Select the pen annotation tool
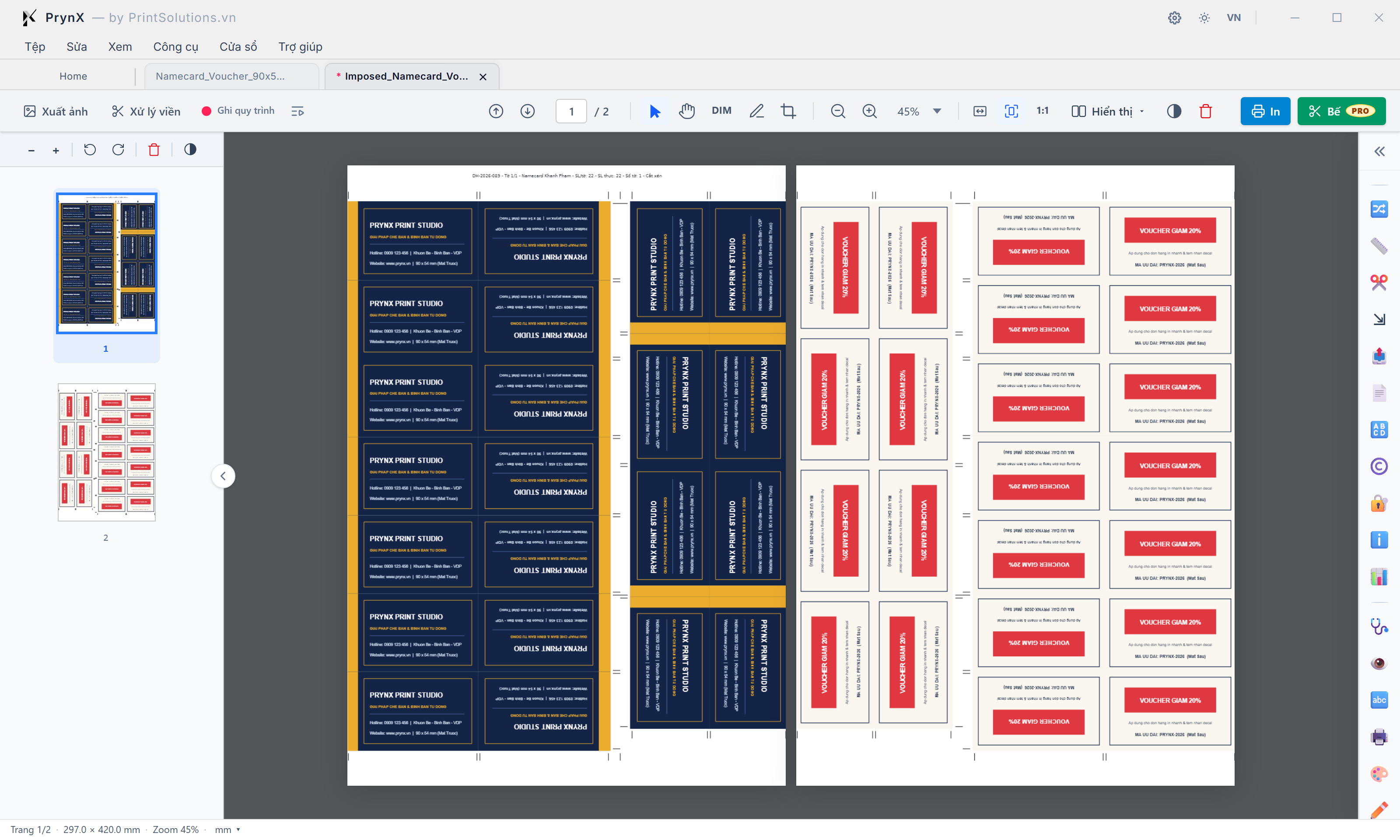Image resolution: width=1400 pixels, height=840 pixels. [x=756, y=111]
